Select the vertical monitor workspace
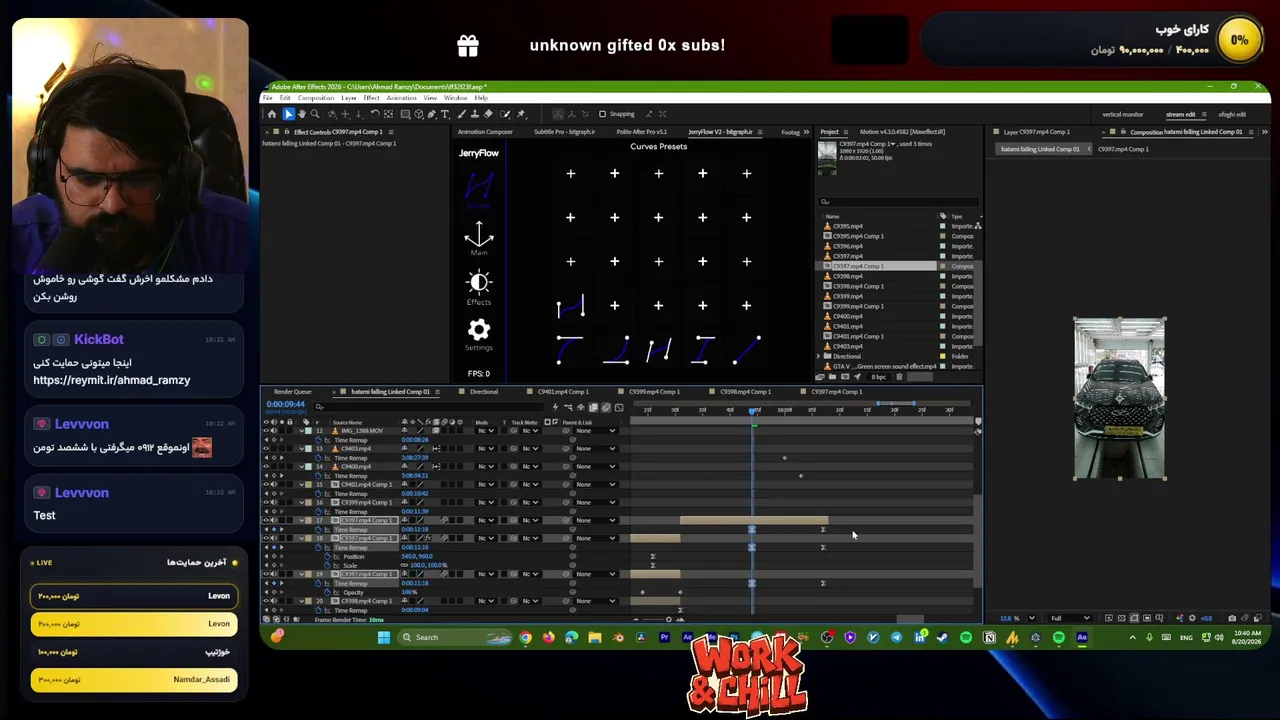The height and width of the screenshot is (720, 1280). point(1122,115)
